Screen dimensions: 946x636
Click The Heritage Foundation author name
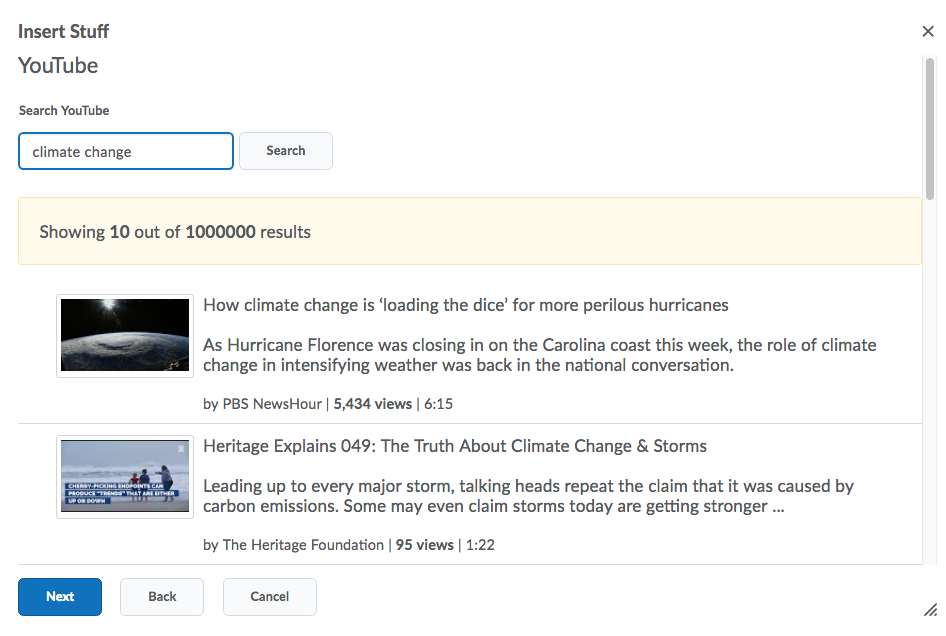(x=303, y=545)
